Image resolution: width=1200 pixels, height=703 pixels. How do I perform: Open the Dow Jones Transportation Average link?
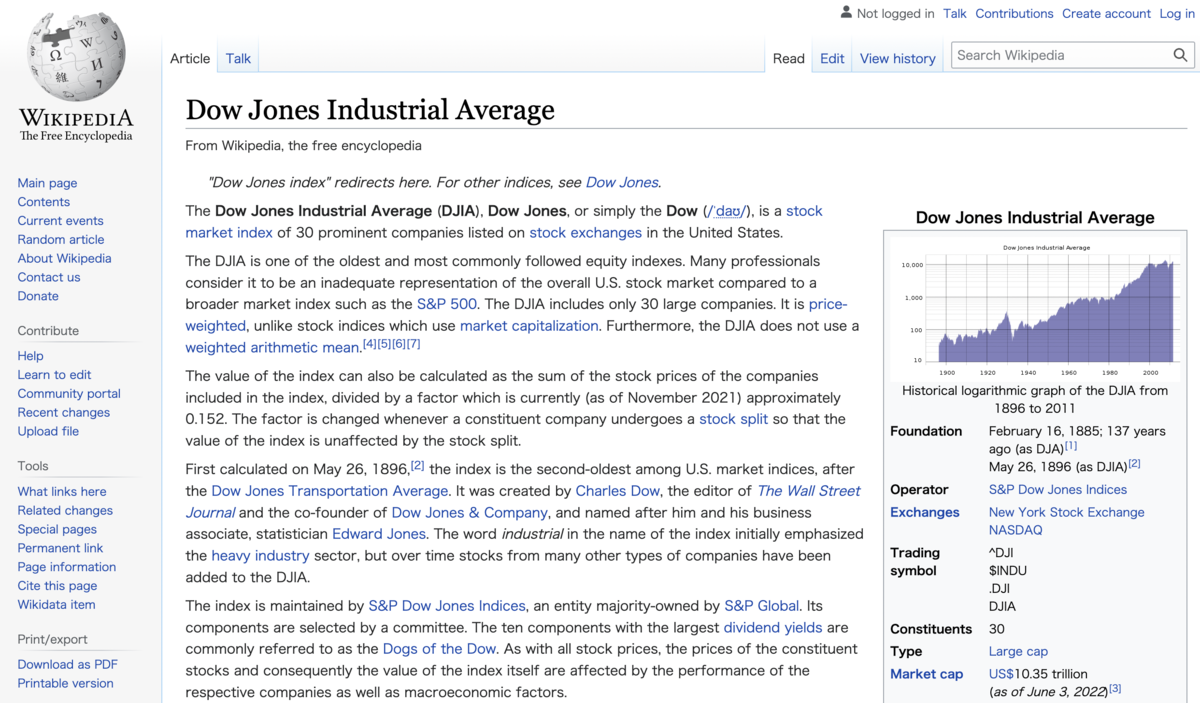[x=330, y=491]
